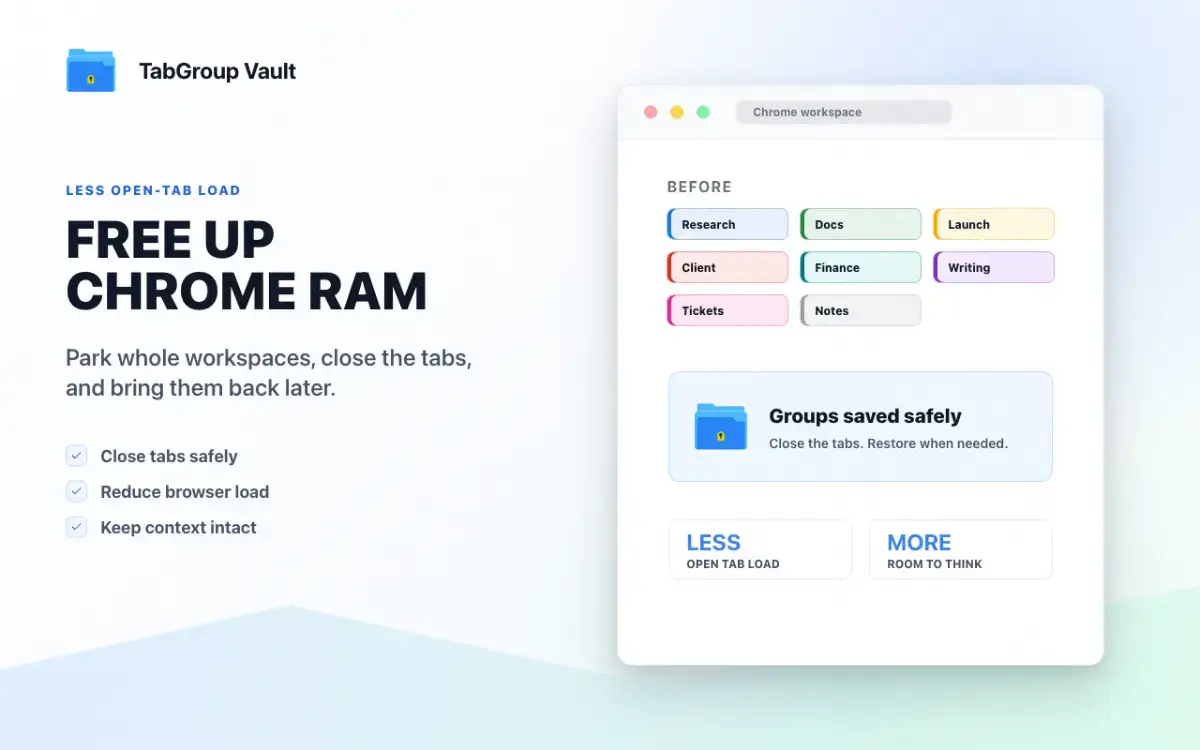Click the Park whole workspaces description text
The image size is (1200, 750).
click(269, 372)
